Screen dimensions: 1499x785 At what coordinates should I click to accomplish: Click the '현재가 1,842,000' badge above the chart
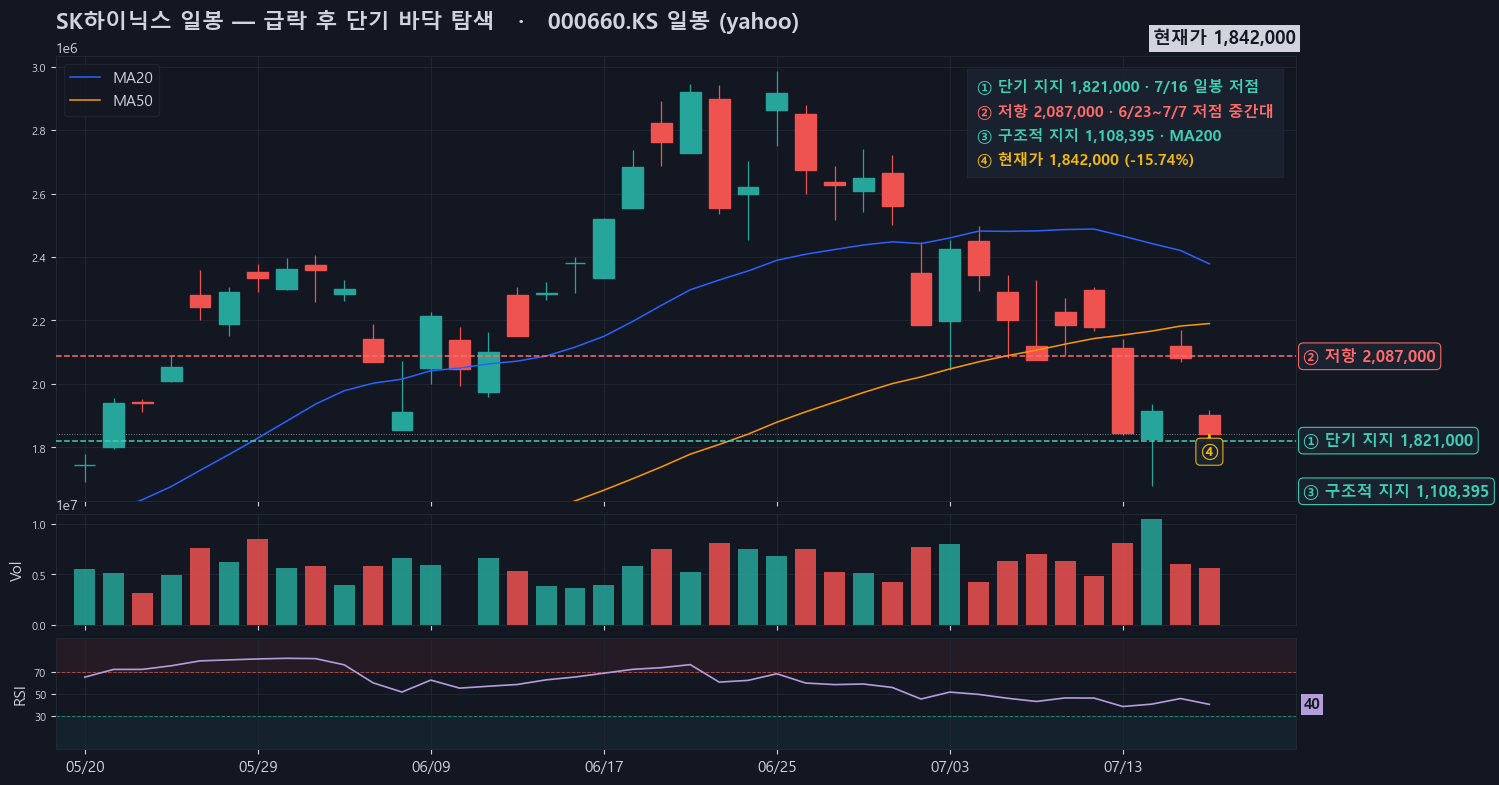pos(1225,37)
